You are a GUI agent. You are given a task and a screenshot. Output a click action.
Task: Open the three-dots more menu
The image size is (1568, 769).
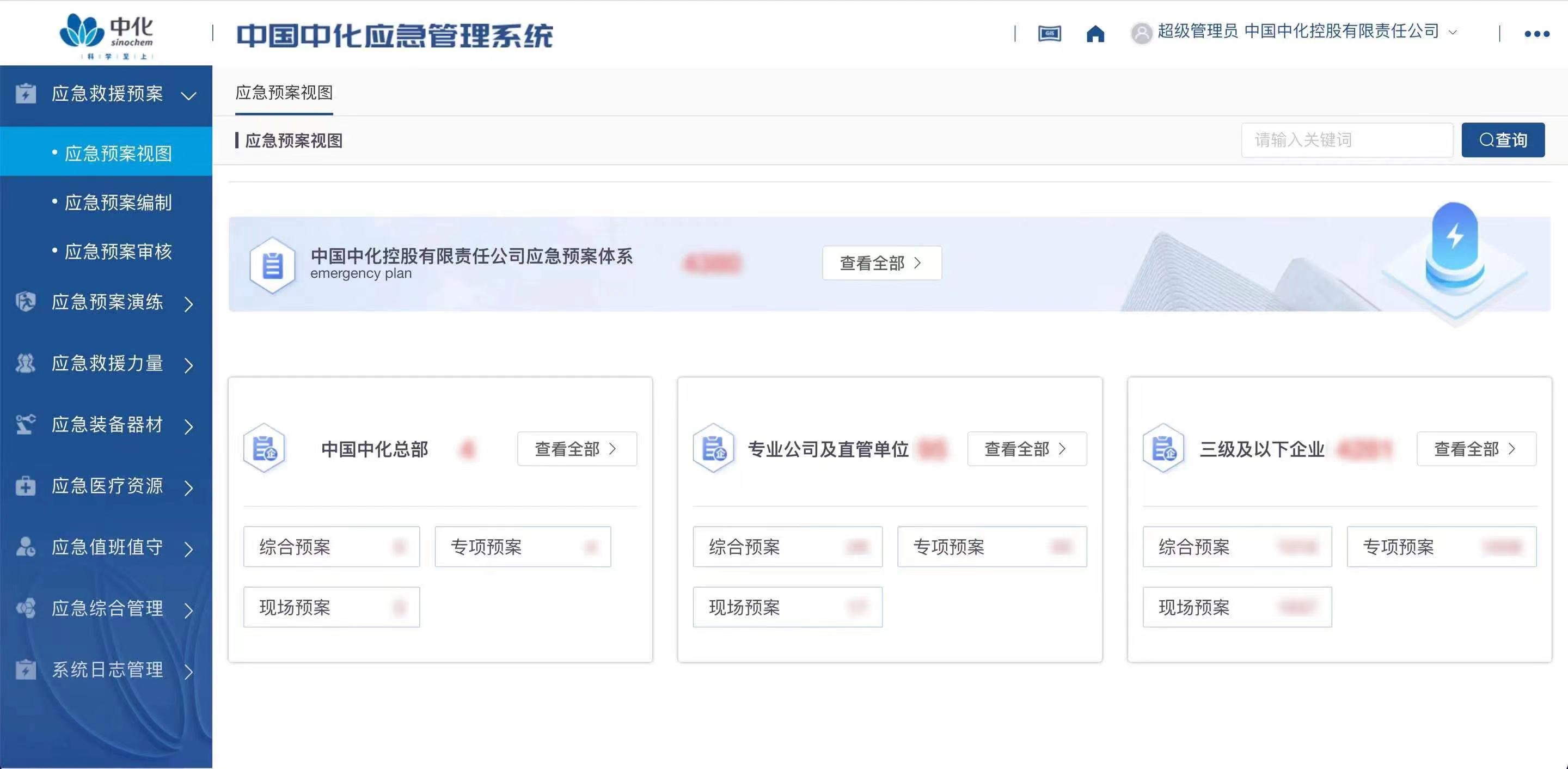(x=1536, y=34)
